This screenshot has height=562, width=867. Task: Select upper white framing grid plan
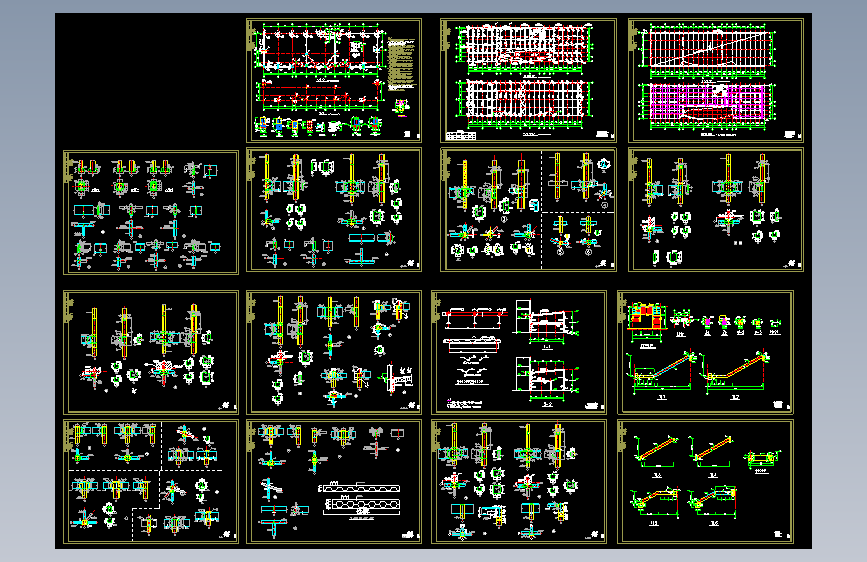click(524, 46)
